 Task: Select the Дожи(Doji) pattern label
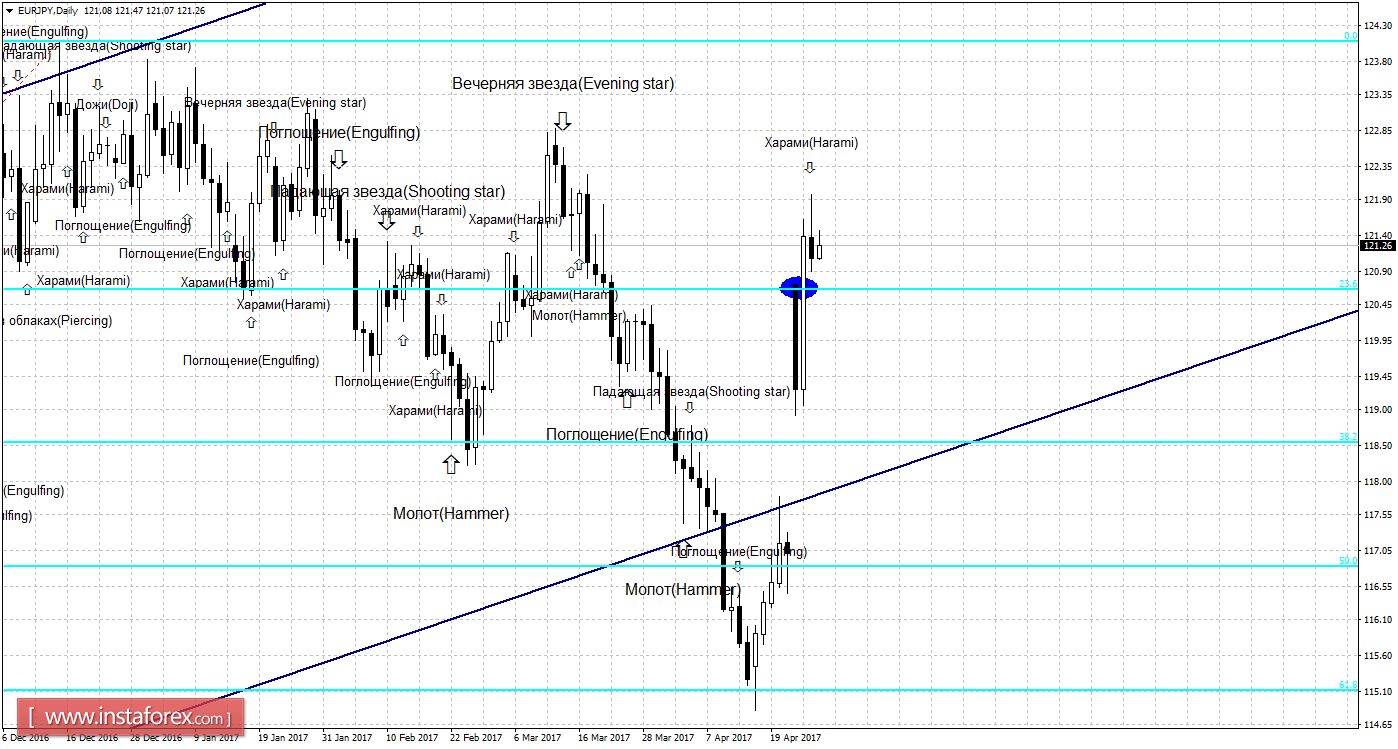(107, 104)
